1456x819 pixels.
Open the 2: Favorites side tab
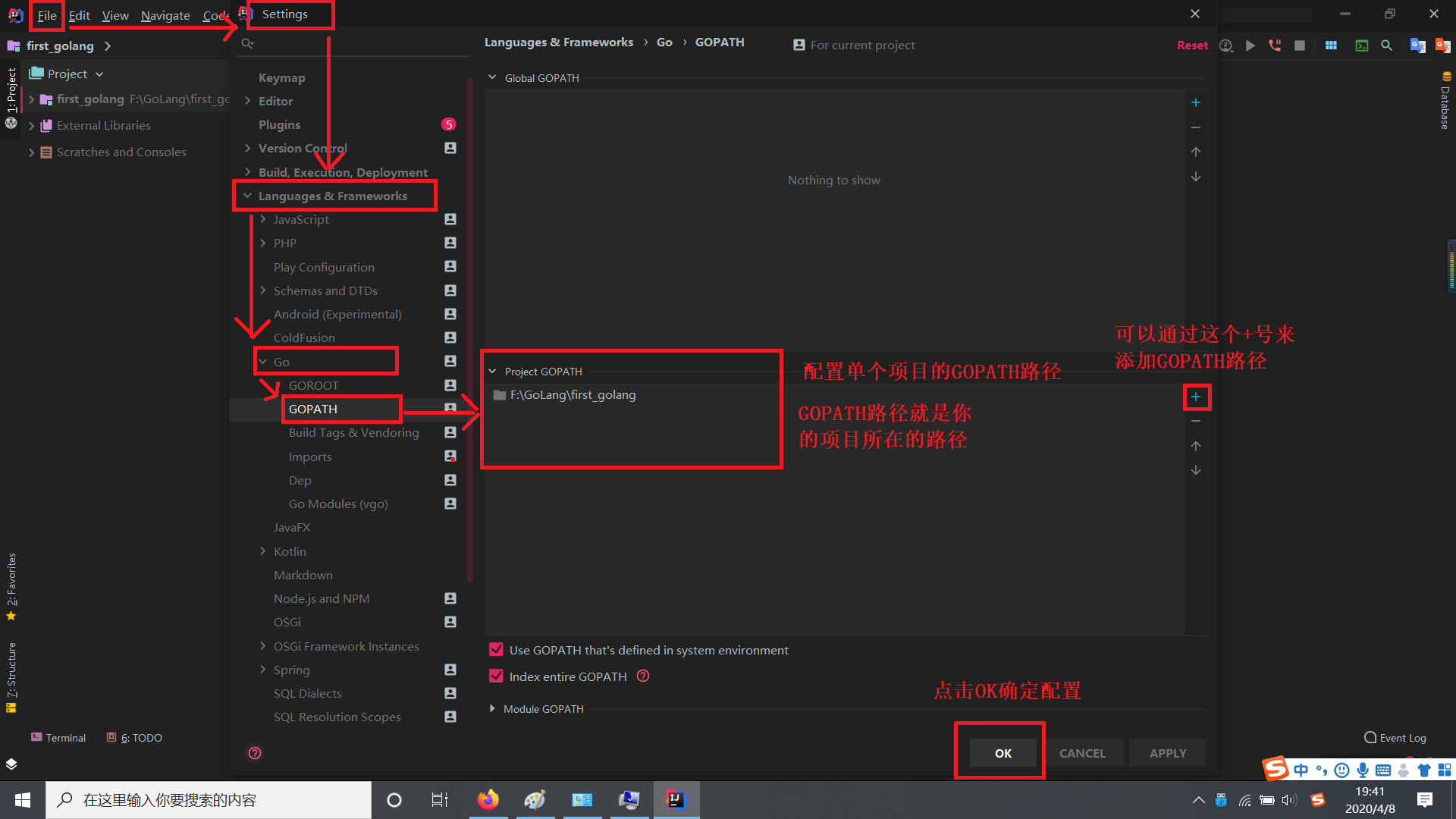click(11, 579)
